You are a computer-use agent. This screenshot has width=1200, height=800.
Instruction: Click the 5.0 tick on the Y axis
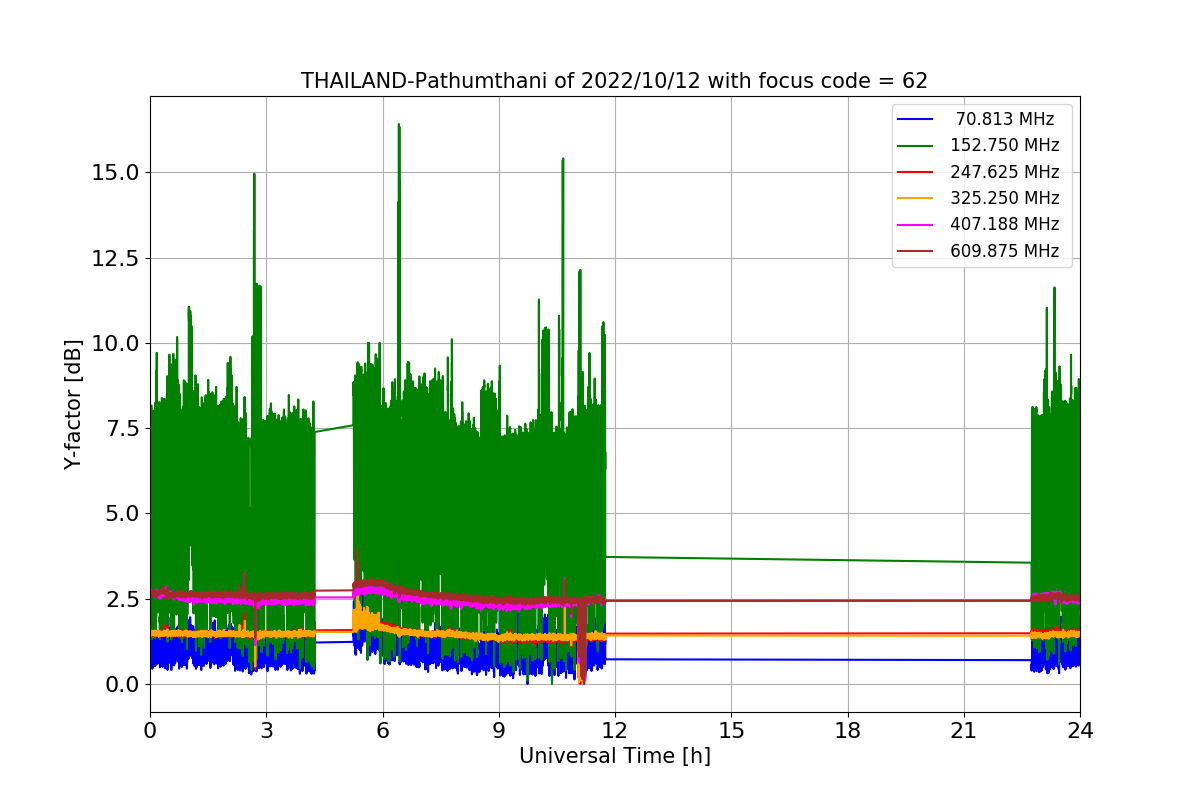124,514
